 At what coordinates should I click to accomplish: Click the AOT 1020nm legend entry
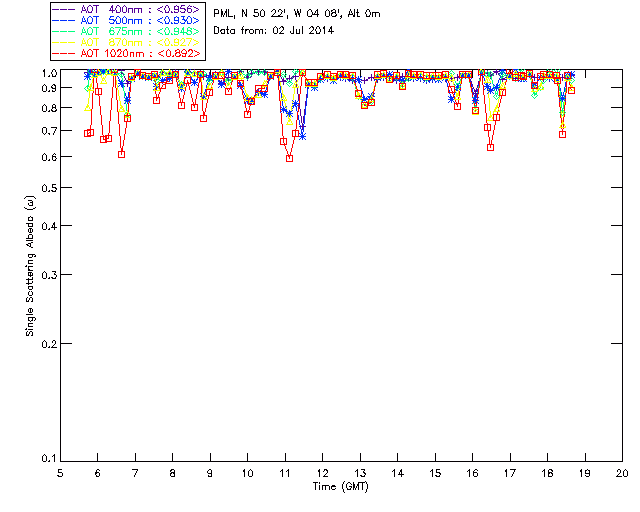[x=126, y=53]
